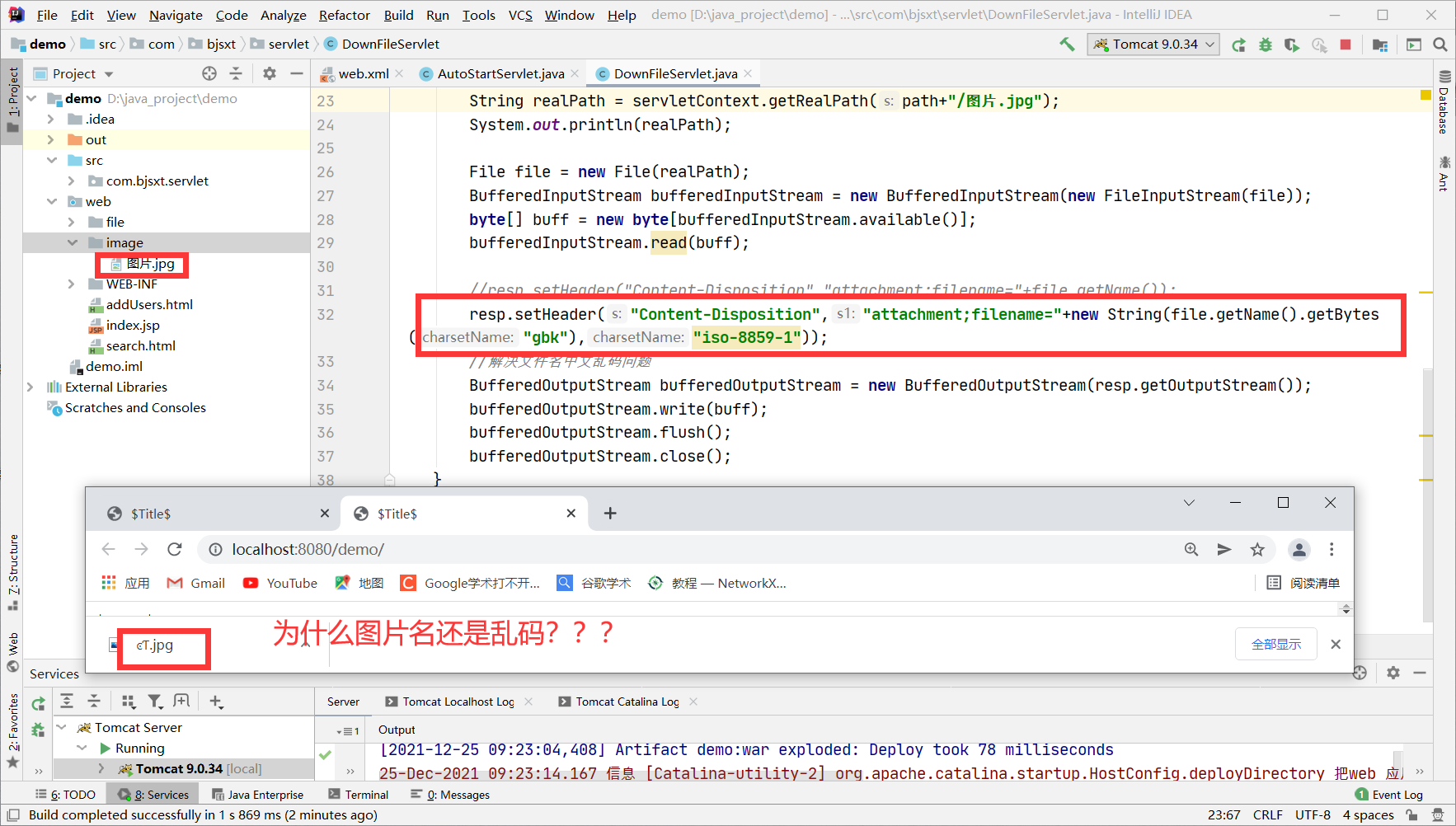Image resolution: width=1456 pixels, height=826 pixels.
Task: Expand the .idea folder
Action: pos(51,119)
